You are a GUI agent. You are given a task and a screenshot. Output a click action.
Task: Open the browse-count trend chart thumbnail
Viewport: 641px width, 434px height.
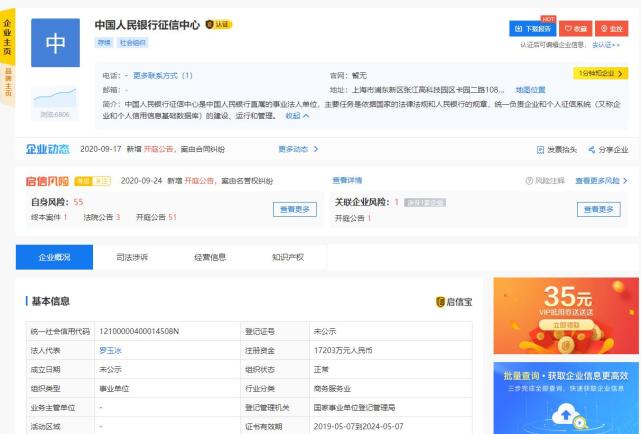pyautogui.click(x=55, y=103)
